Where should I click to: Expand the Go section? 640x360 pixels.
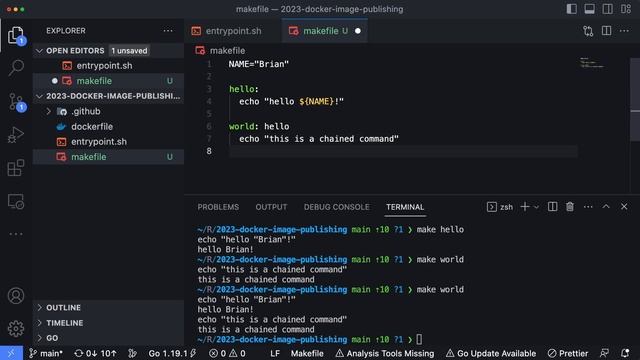point(108,338)
